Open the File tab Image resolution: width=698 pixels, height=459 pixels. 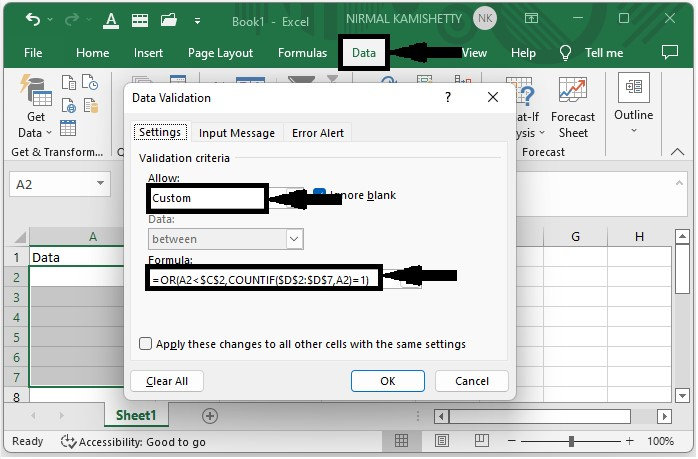tap(33, 53)
